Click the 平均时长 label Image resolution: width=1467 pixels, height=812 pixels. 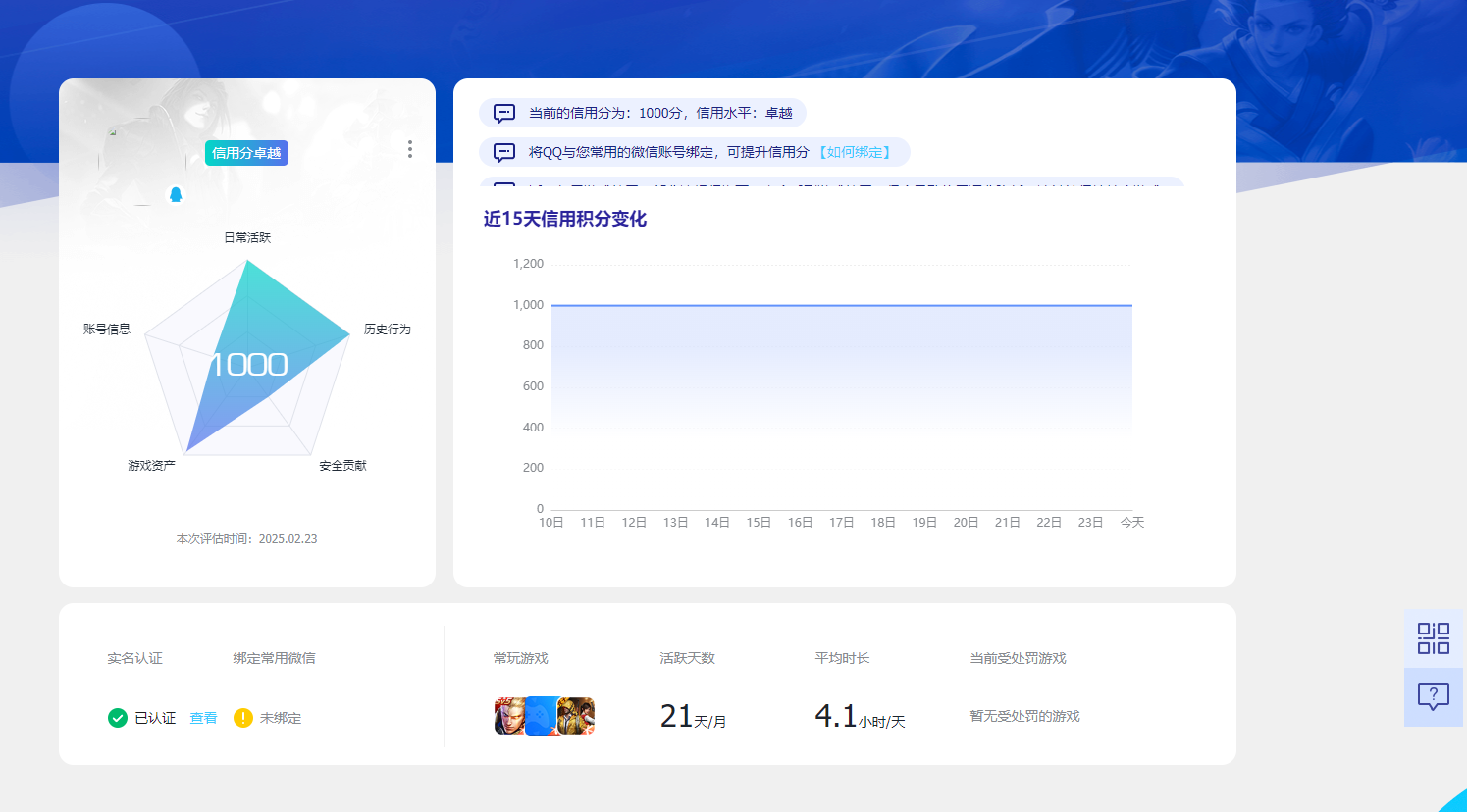coord(843,658)
